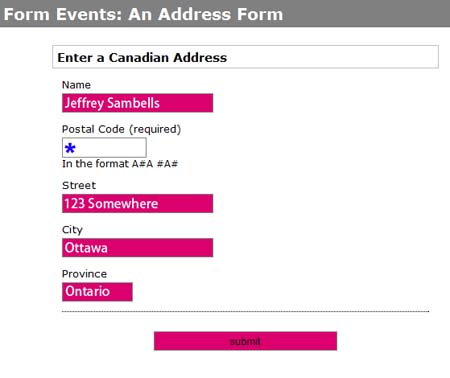Click the bordered legend box around the form title
The width and height of the screenshot is (450, 378).
(245, 57)
